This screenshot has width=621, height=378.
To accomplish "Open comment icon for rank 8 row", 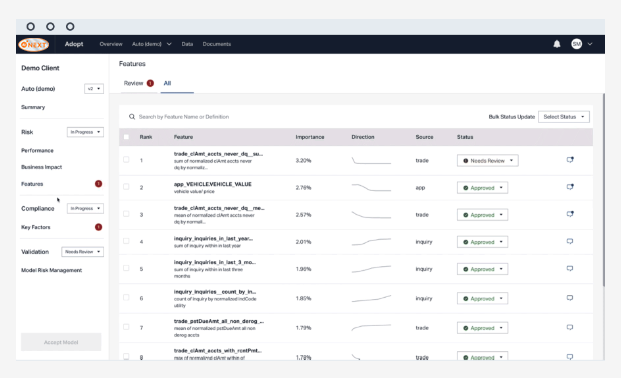I will [x=570, y=357].
